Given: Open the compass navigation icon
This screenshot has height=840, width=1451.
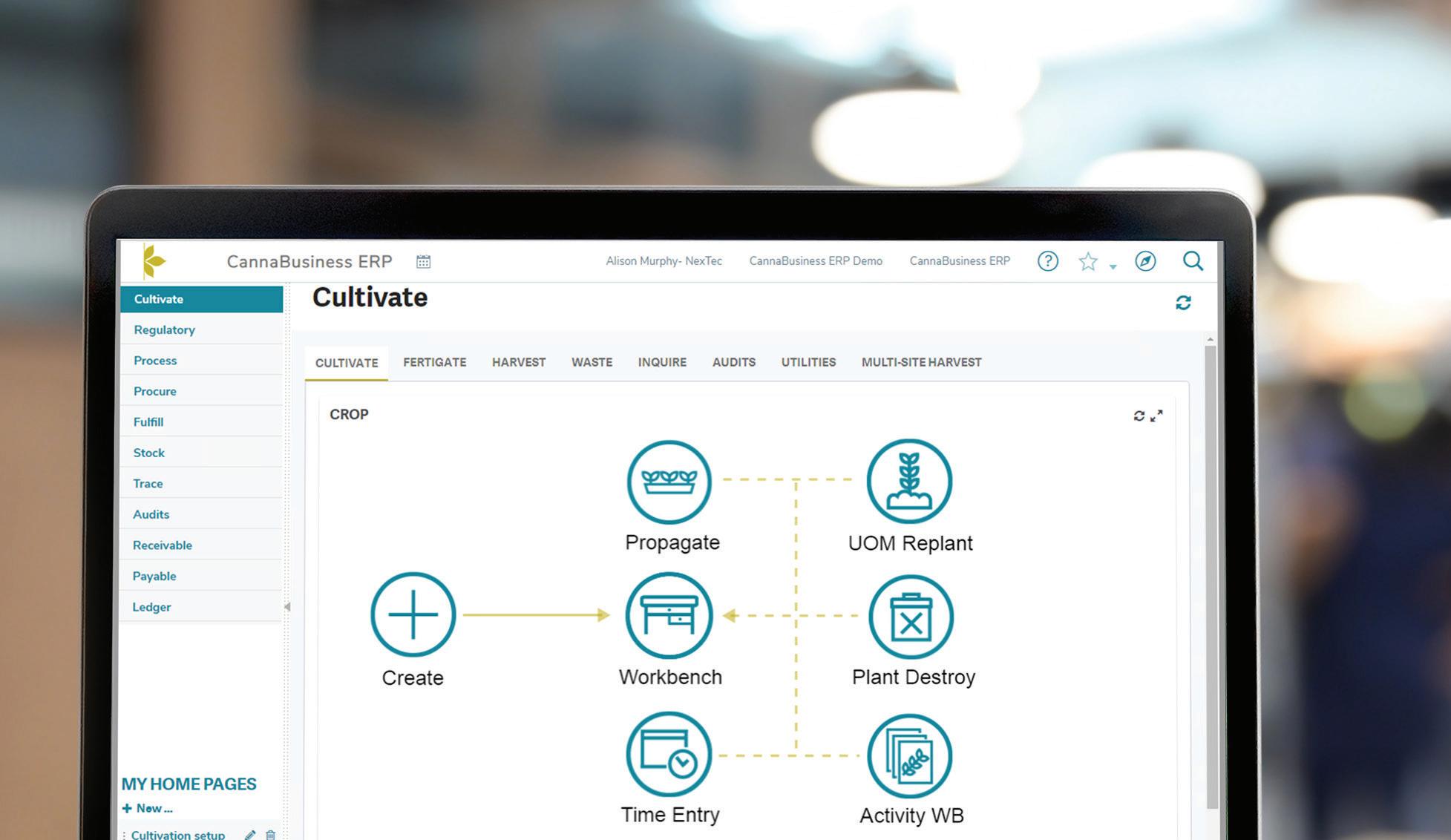Looking at the screenshot, I should tap(1145, 261).
